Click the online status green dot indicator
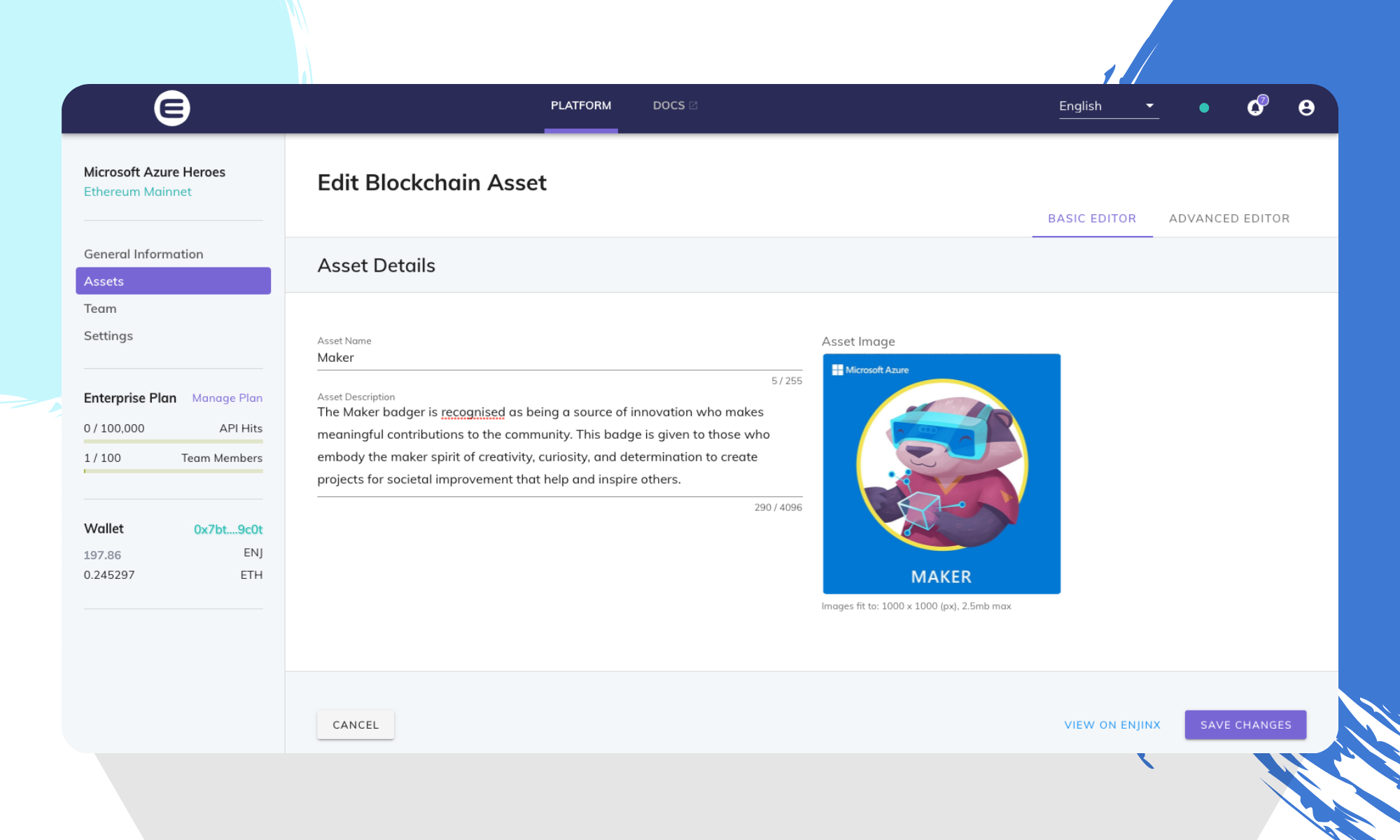The height and width of the screenshot is (840, 1400). click(1204, 108)
